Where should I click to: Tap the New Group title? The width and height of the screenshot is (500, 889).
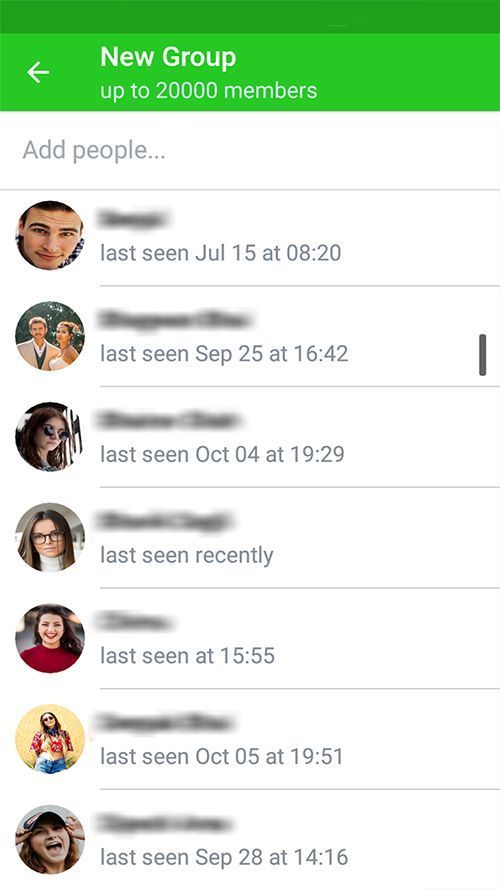point(168,58)
